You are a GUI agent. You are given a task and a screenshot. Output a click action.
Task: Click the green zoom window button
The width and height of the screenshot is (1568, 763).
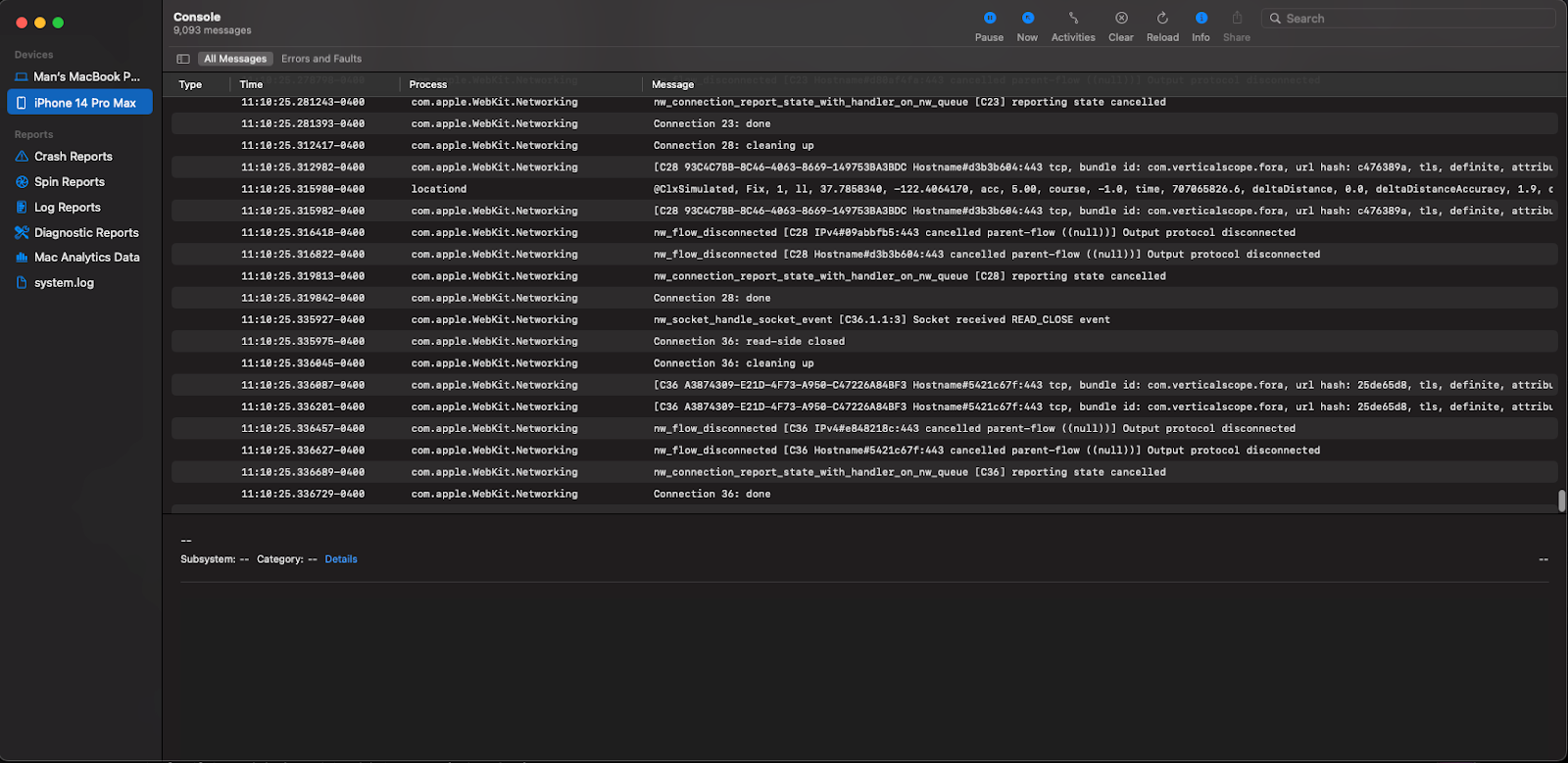point(58,23)
